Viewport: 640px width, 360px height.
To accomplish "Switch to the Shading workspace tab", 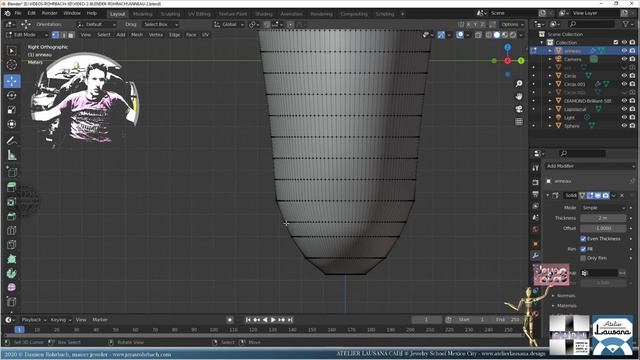I will pyautogui.click(x=264, y=14).
